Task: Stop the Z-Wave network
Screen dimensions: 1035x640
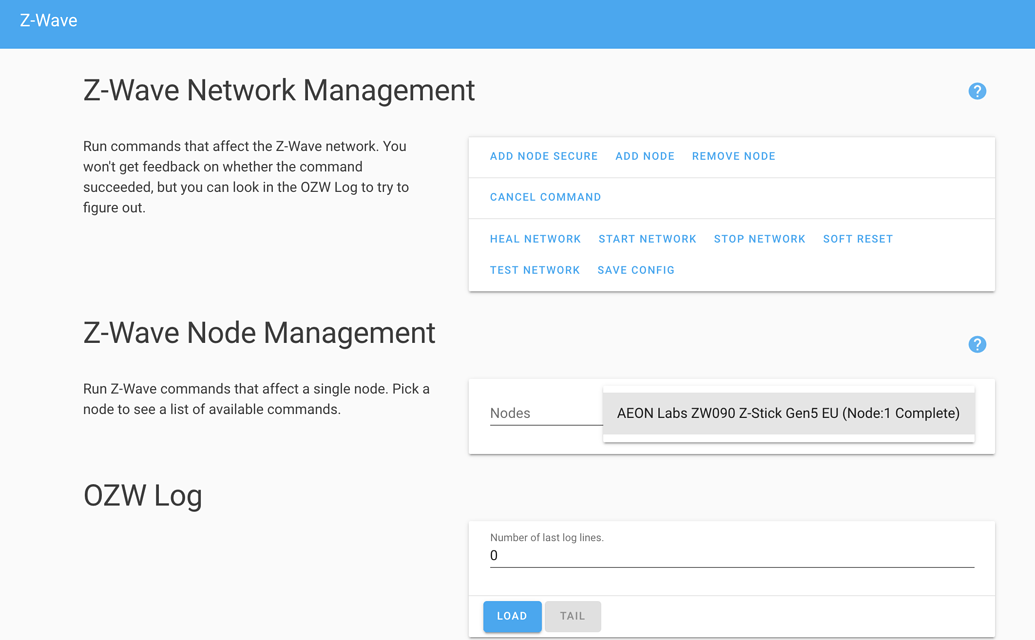Action: (x=759, y=239)
